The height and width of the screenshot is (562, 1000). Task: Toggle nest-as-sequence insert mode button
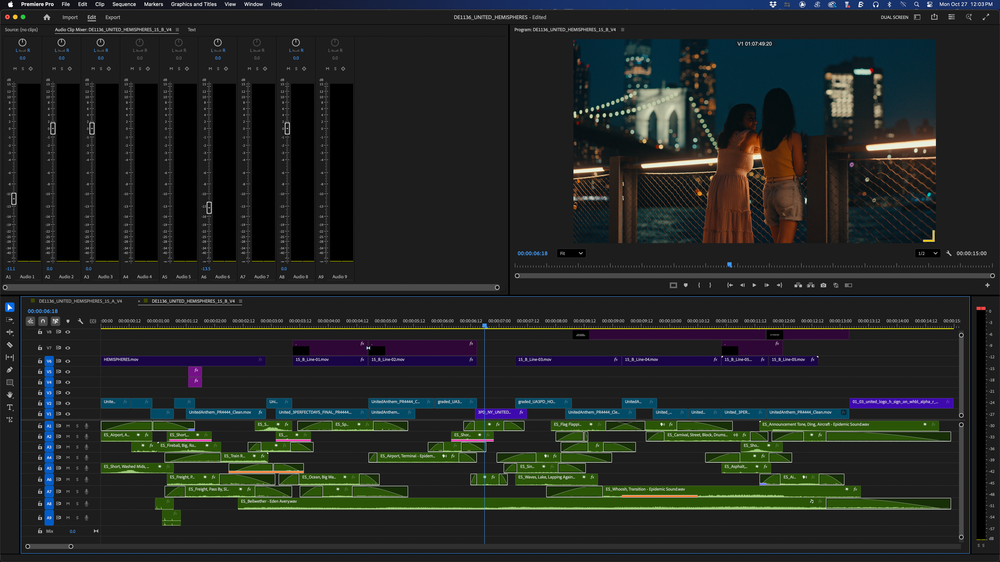tap(30, 322)
